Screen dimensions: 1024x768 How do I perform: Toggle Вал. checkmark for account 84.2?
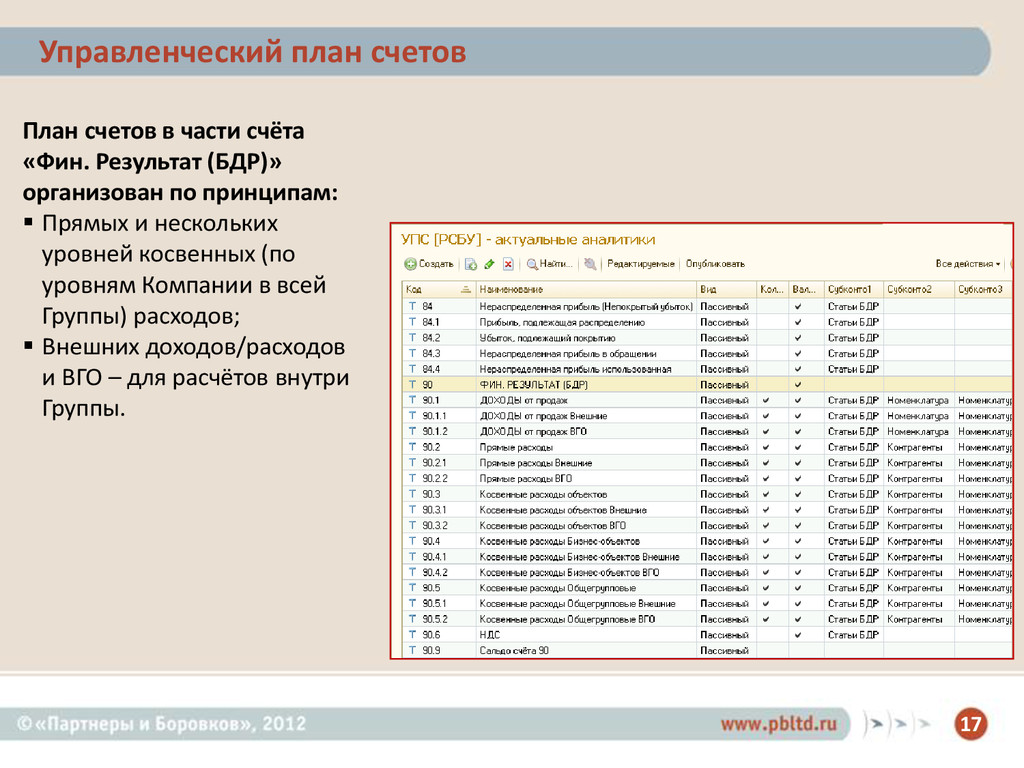(798, 338)
